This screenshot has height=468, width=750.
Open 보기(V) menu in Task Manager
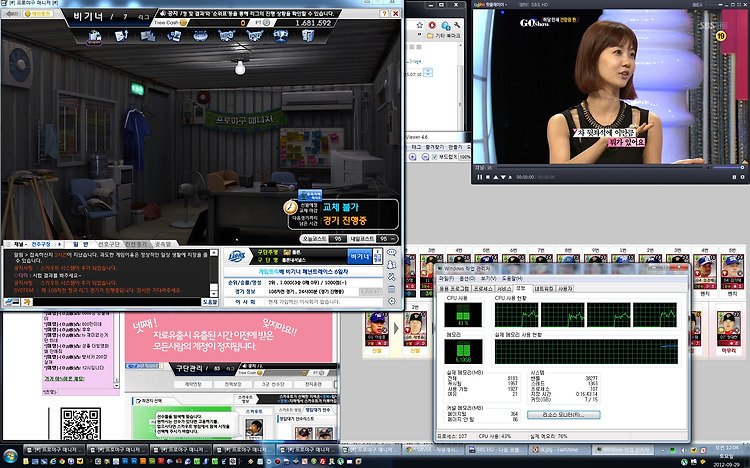(488, 279)
